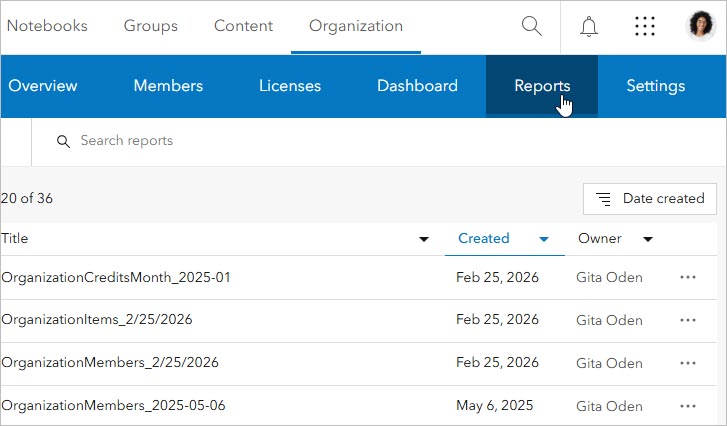Open notifications bell
This screenshot has width=727, height=426.
click(x=589, y=26)
